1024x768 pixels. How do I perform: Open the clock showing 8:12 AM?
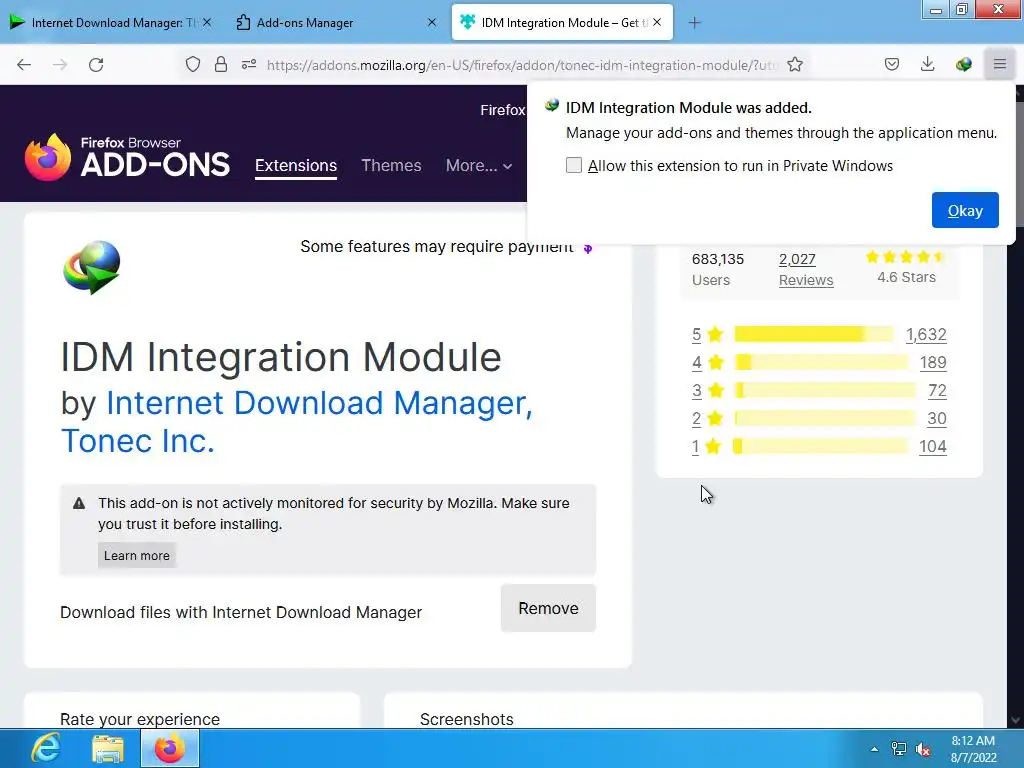pyautogui.click(x=973, y=749)
